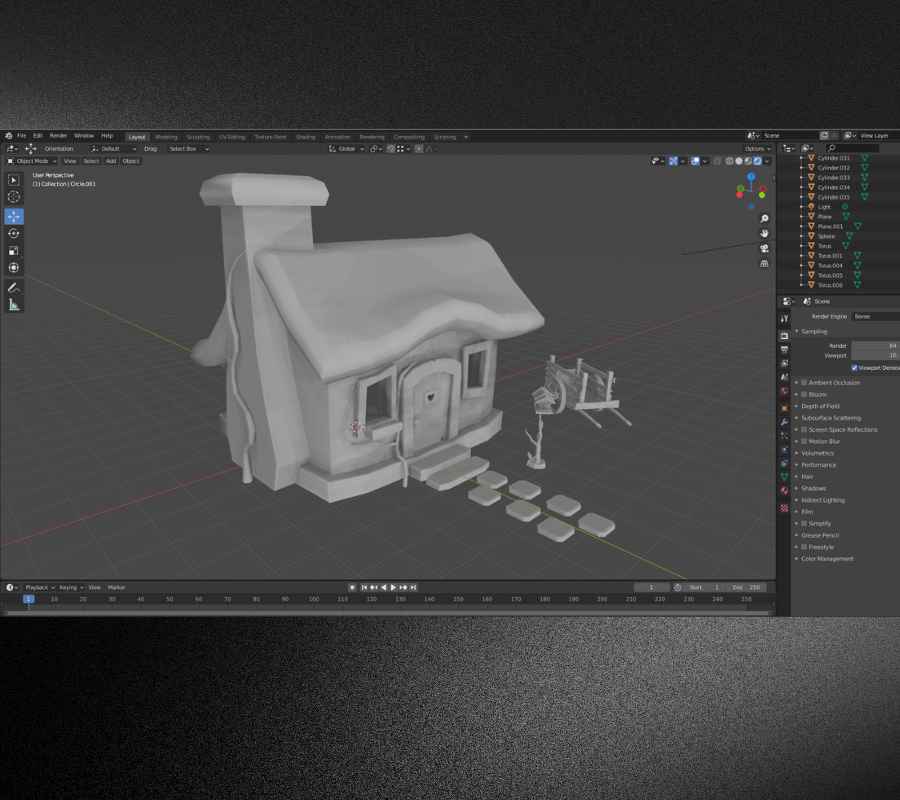Open the Tool properties tab
Image resolution: width=900 pixels, height=800 pixels.
784,319
